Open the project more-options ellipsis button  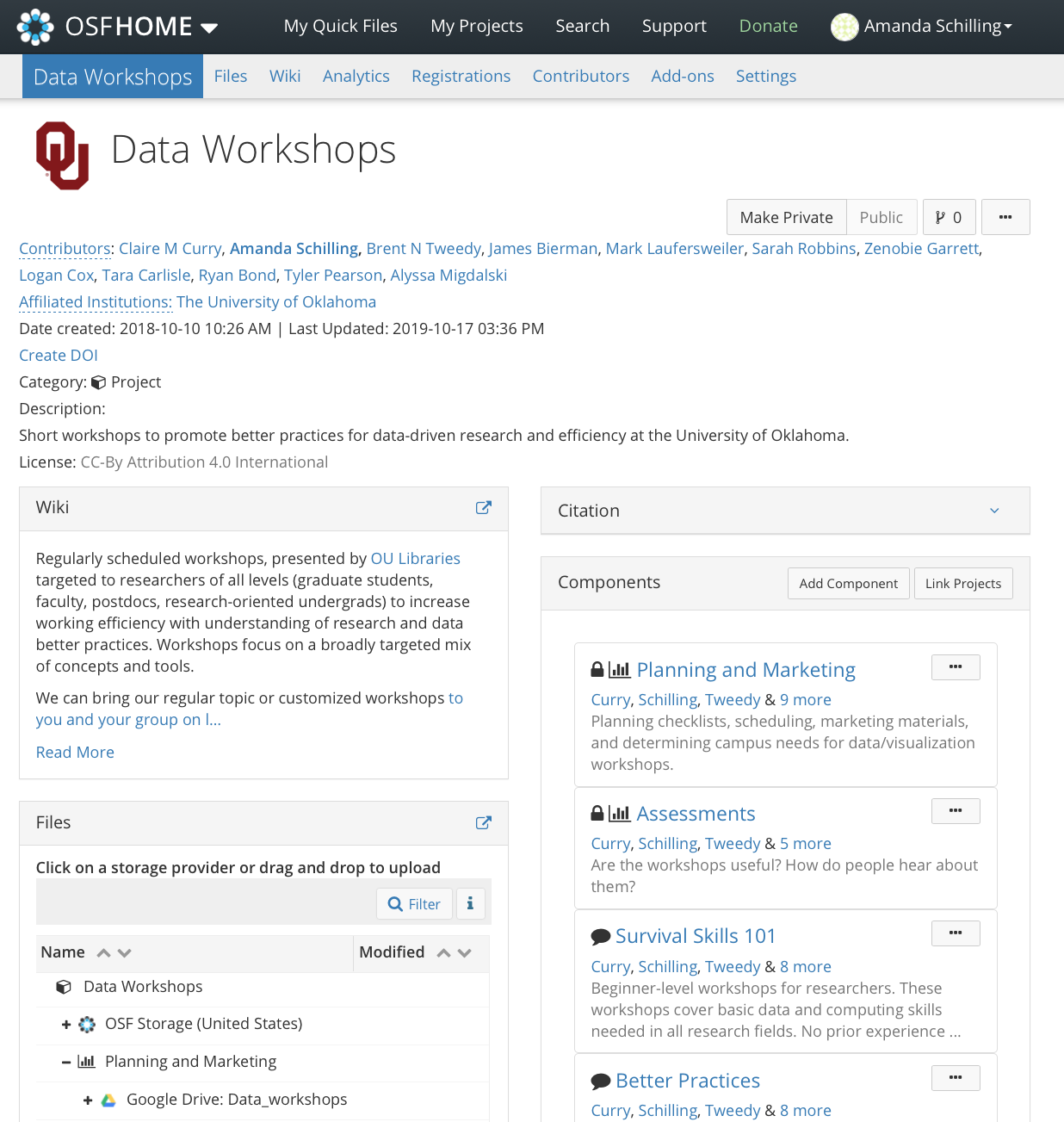(x=1005, y=218)
